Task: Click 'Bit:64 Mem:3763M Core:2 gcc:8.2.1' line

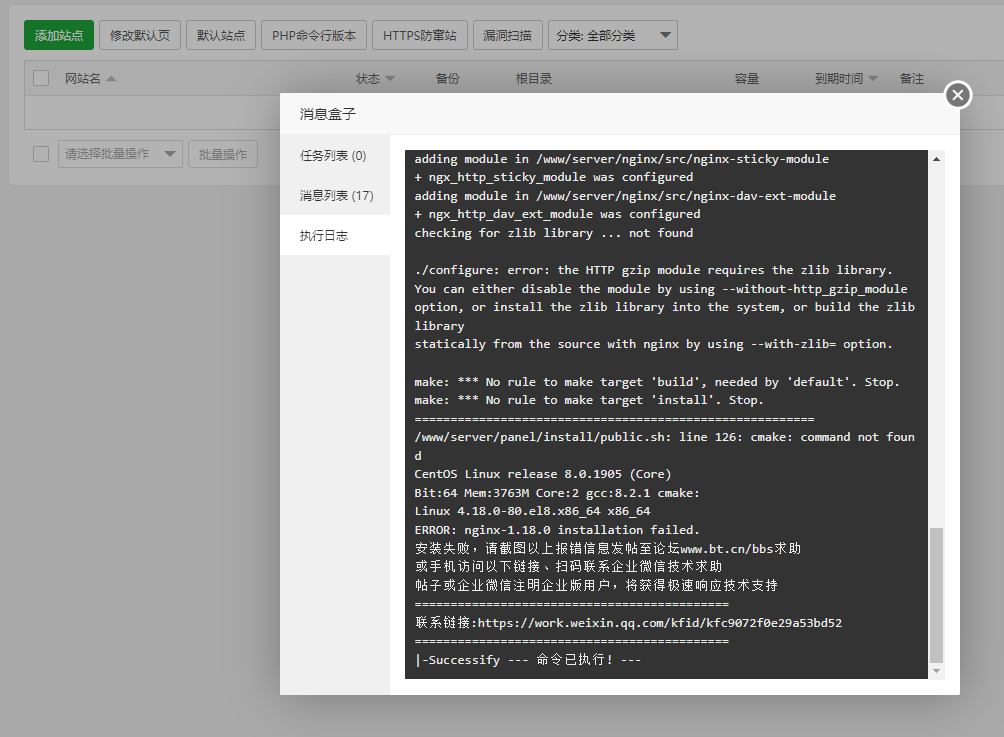Action: tap(557, 493)
